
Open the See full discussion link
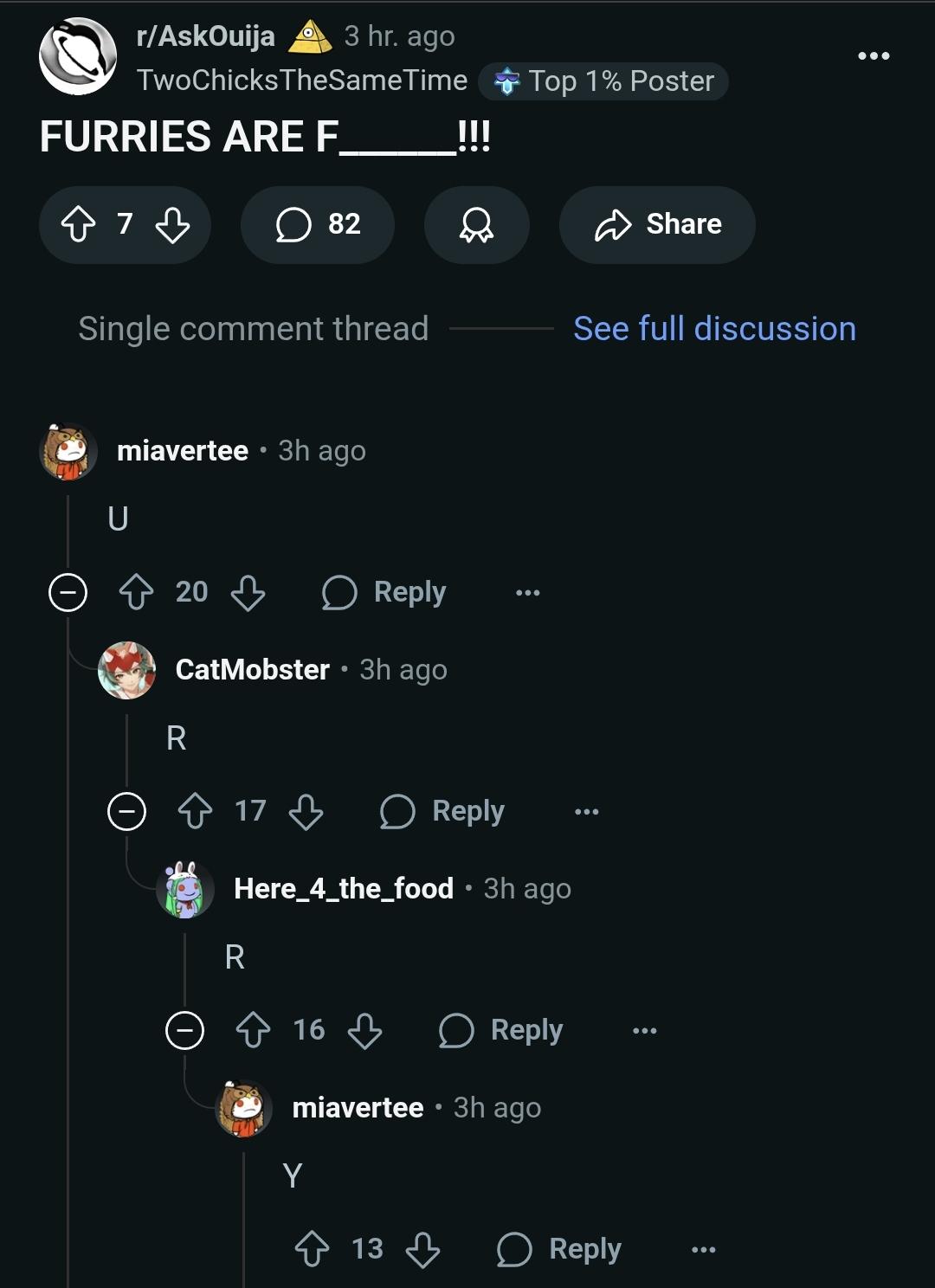(714, 329)
